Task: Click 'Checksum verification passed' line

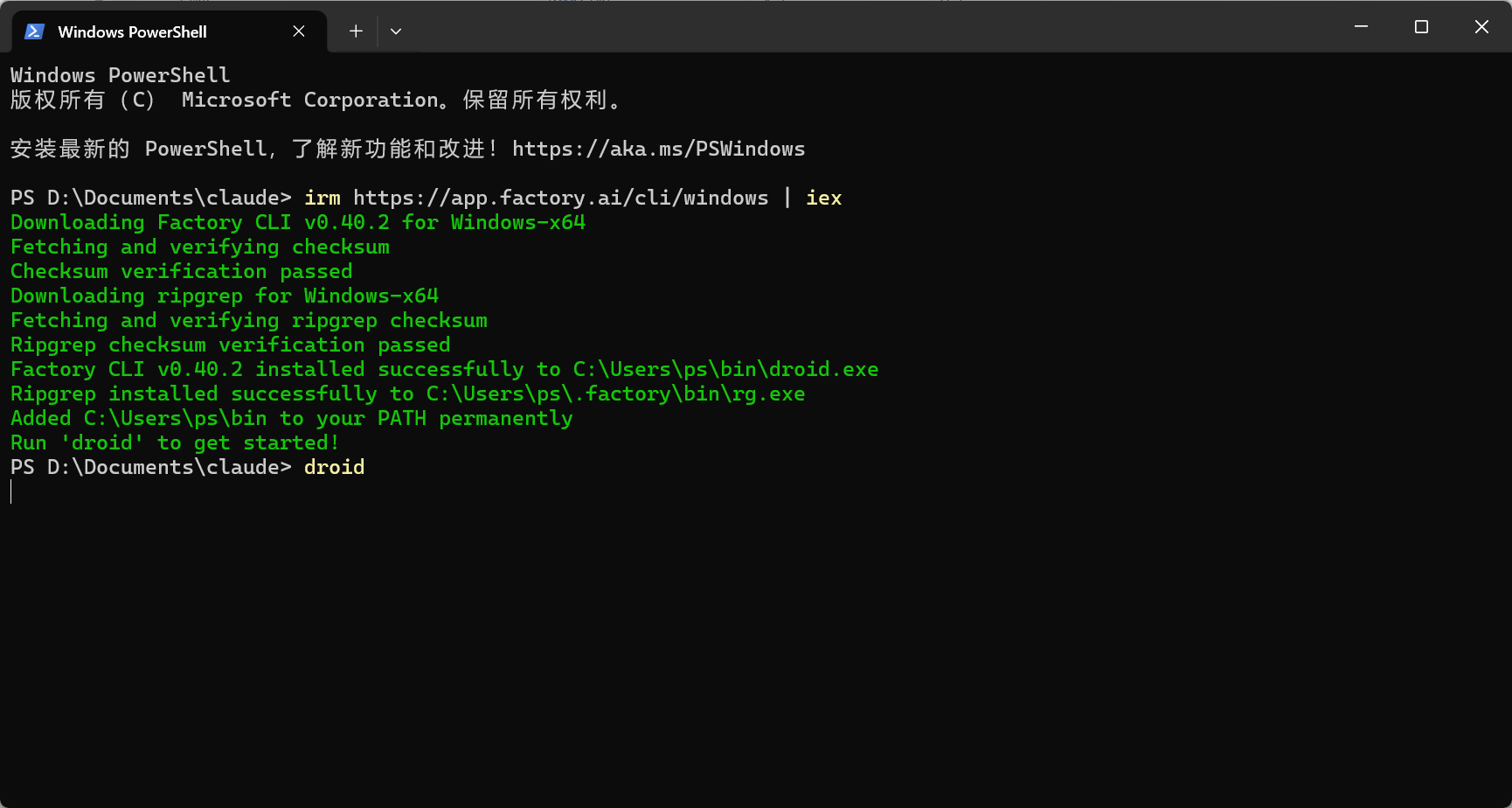Action: [182, 271]
